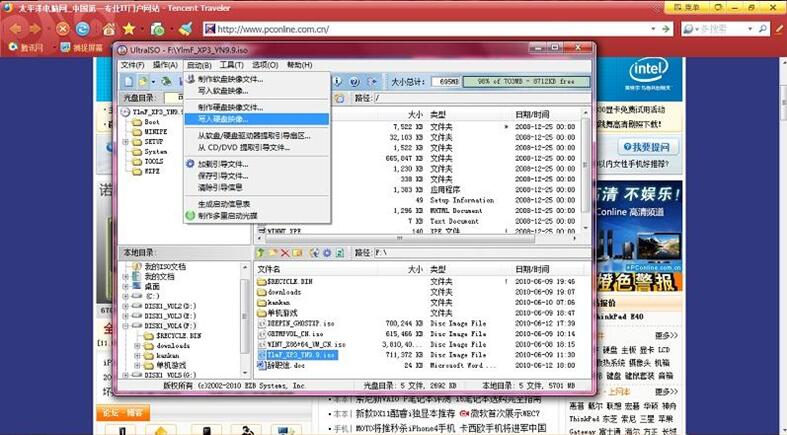Click the Favorites star icon in browser toolbar
787x435 pixels.
[128, 28]
